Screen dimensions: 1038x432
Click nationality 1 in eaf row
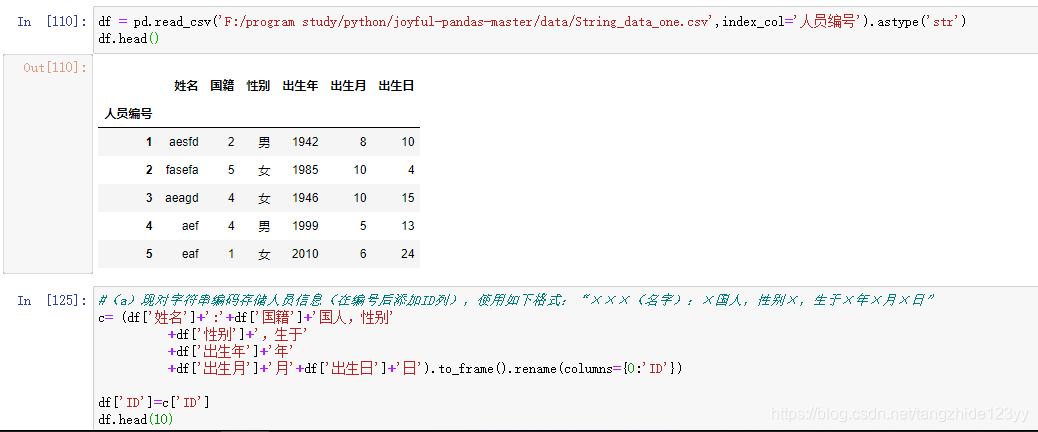pyautogui.click(x=231, y=254)
